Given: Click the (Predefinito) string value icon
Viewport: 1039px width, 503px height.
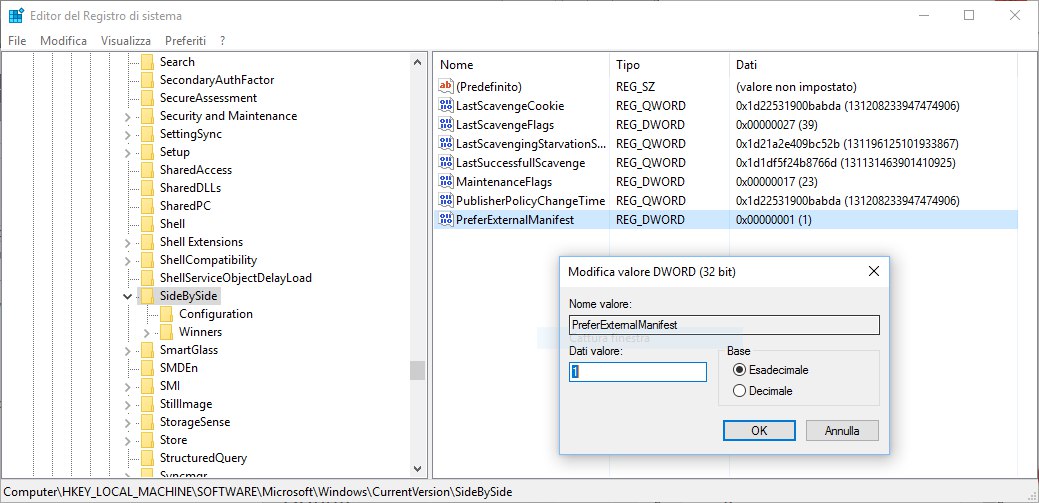Looking at the screenshot, I should 446,87.
